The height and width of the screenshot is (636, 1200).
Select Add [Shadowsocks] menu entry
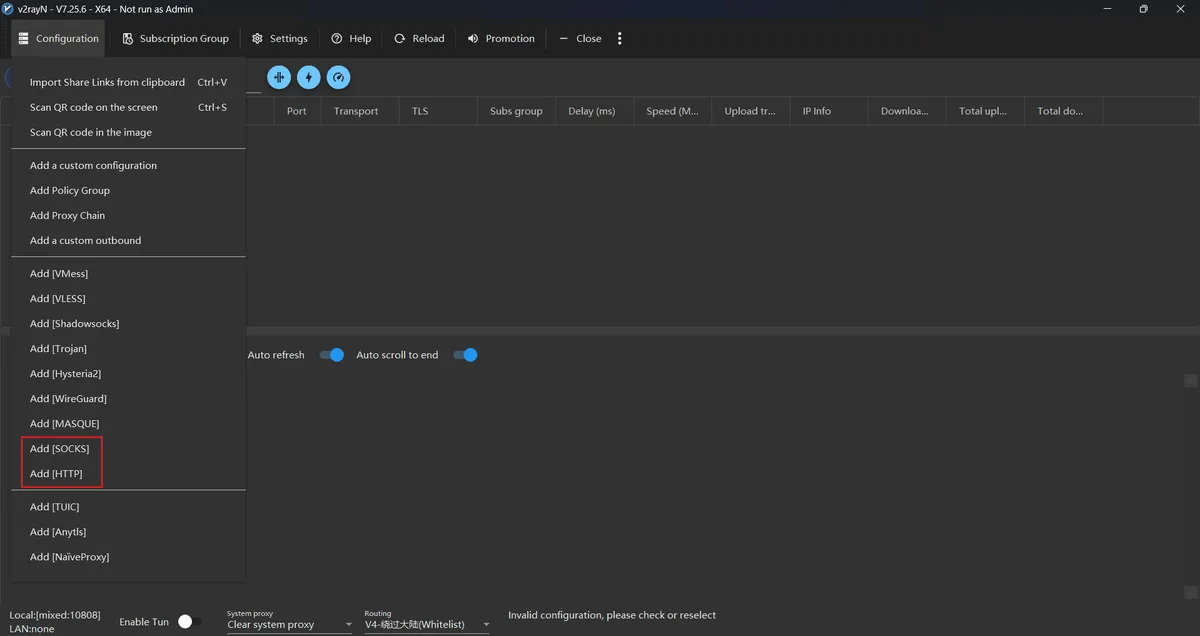[128, 323]
